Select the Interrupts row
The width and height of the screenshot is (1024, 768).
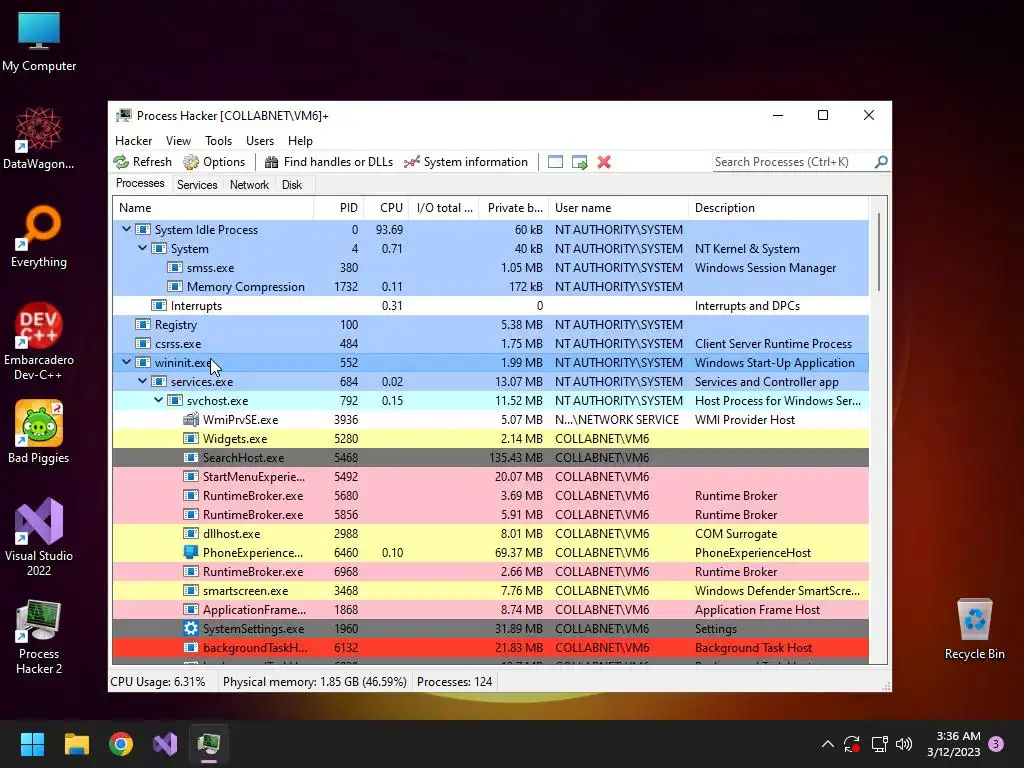coord(490,306)
